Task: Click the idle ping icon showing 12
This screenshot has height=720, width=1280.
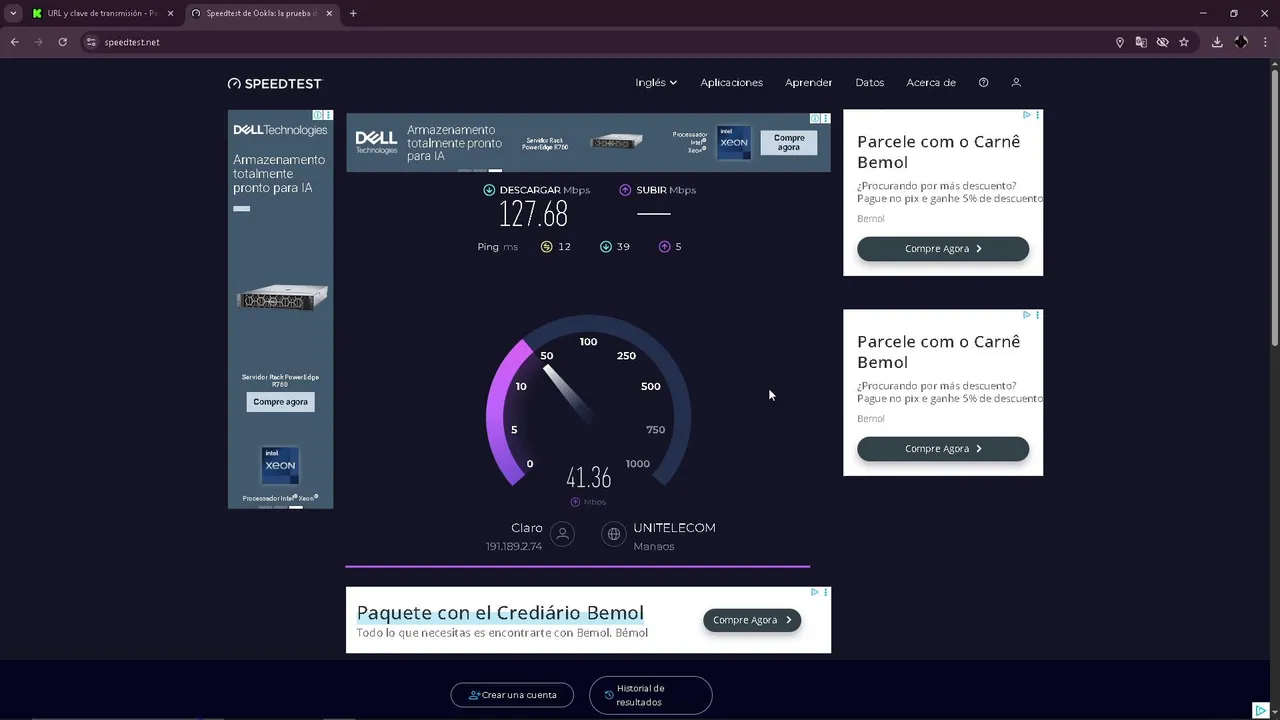Action: 547,246
